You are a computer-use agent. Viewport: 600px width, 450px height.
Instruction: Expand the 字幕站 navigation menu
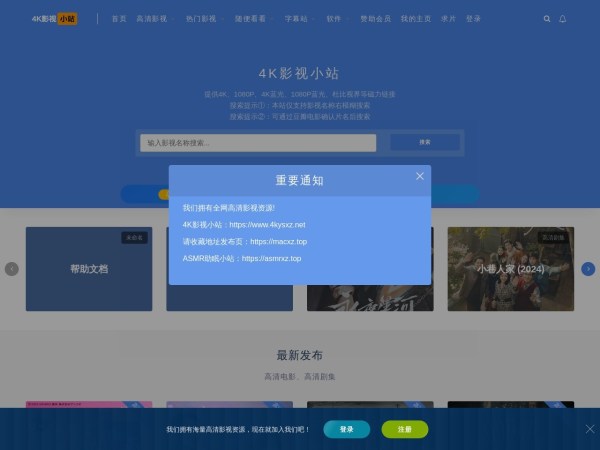[296, 19]
